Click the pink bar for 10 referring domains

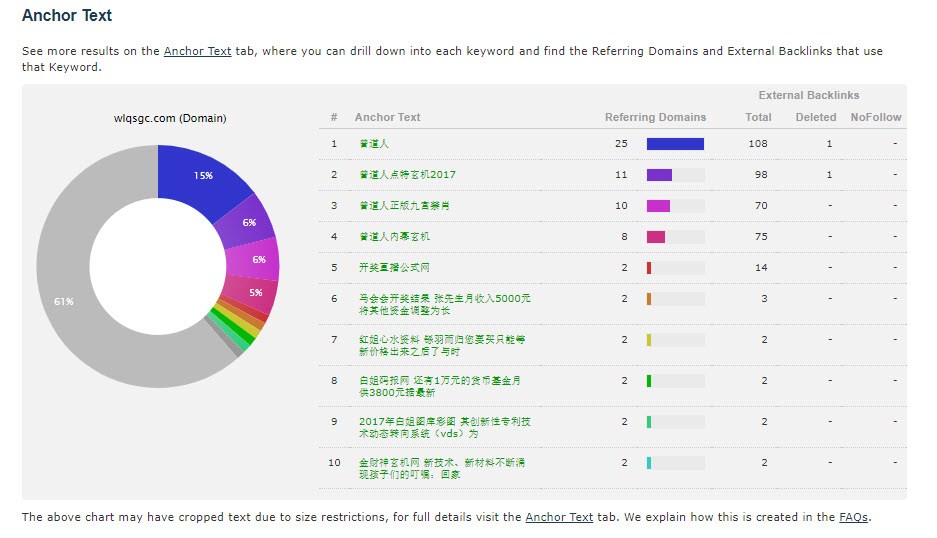(x=658, y=206)
